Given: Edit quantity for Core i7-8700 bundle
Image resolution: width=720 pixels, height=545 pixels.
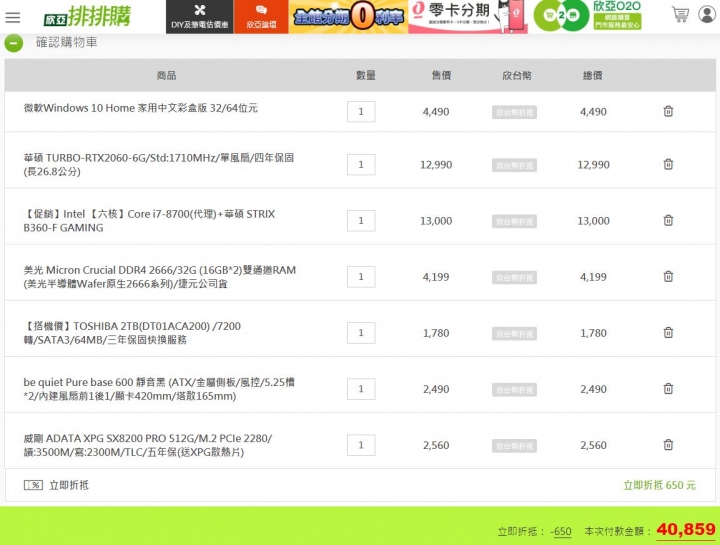Looking at the screenshot, I should click(x=361, y=220).
